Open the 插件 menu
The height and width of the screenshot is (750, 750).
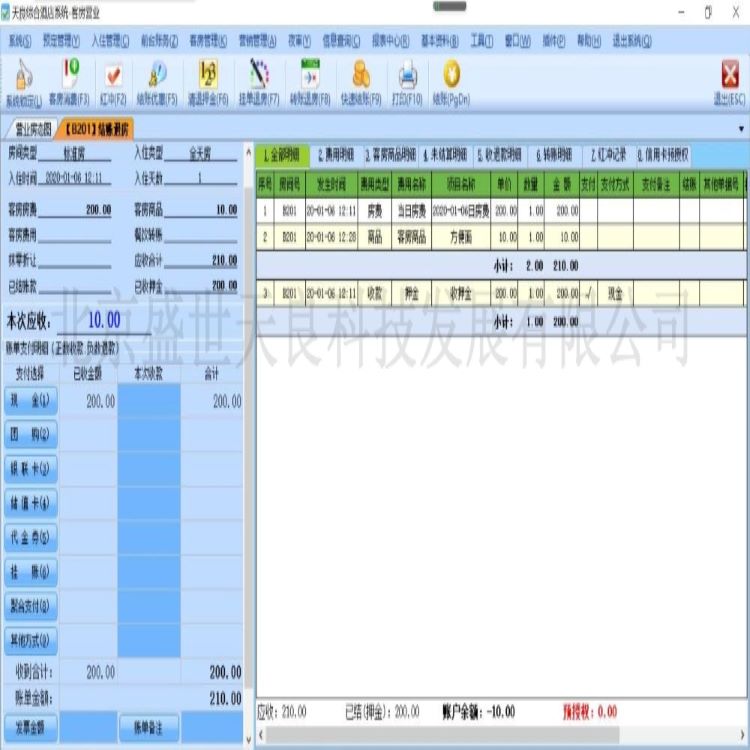click(554, 41)
